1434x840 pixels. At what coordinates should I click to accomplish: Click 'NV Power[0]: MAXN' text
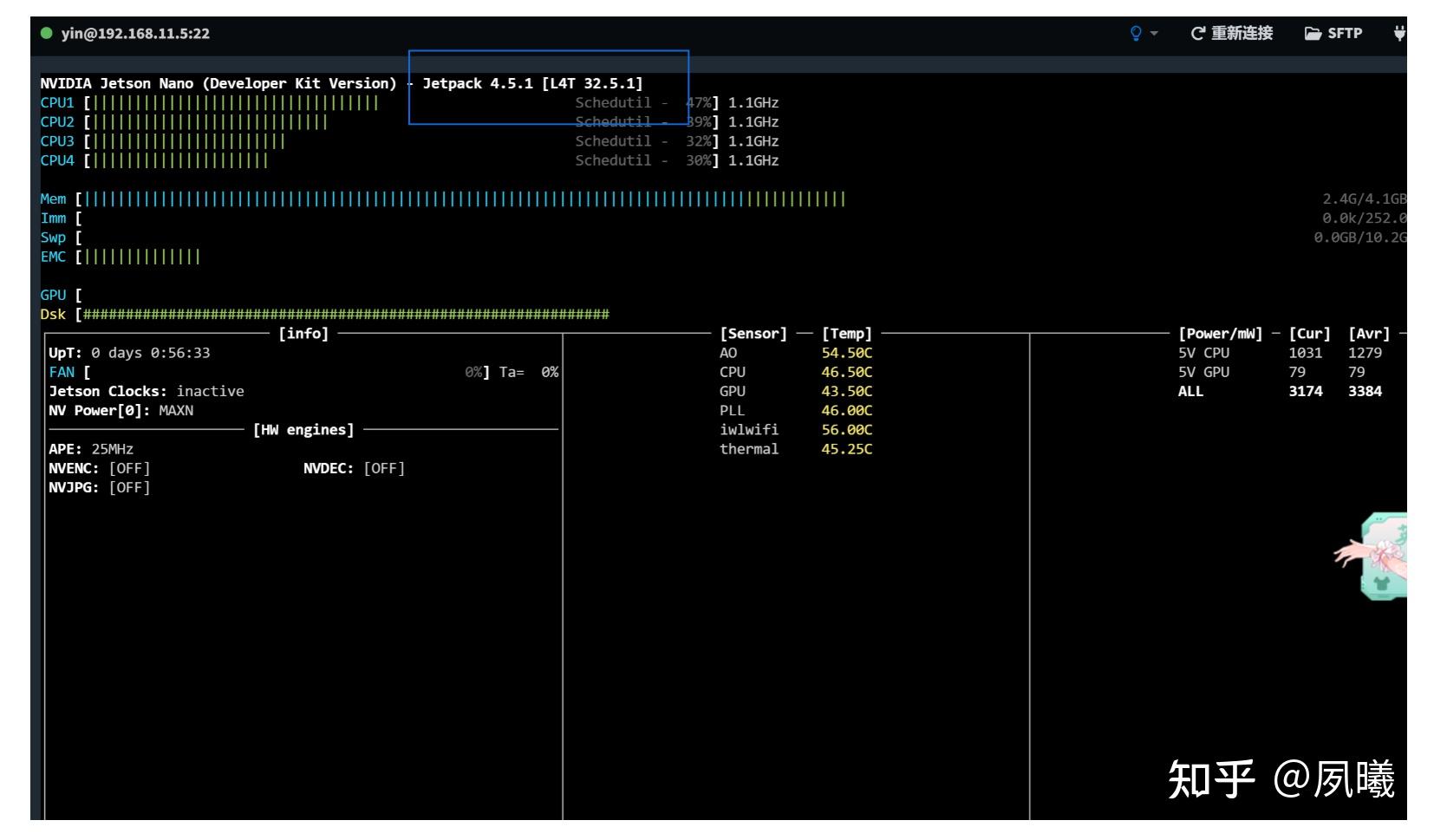121,410
